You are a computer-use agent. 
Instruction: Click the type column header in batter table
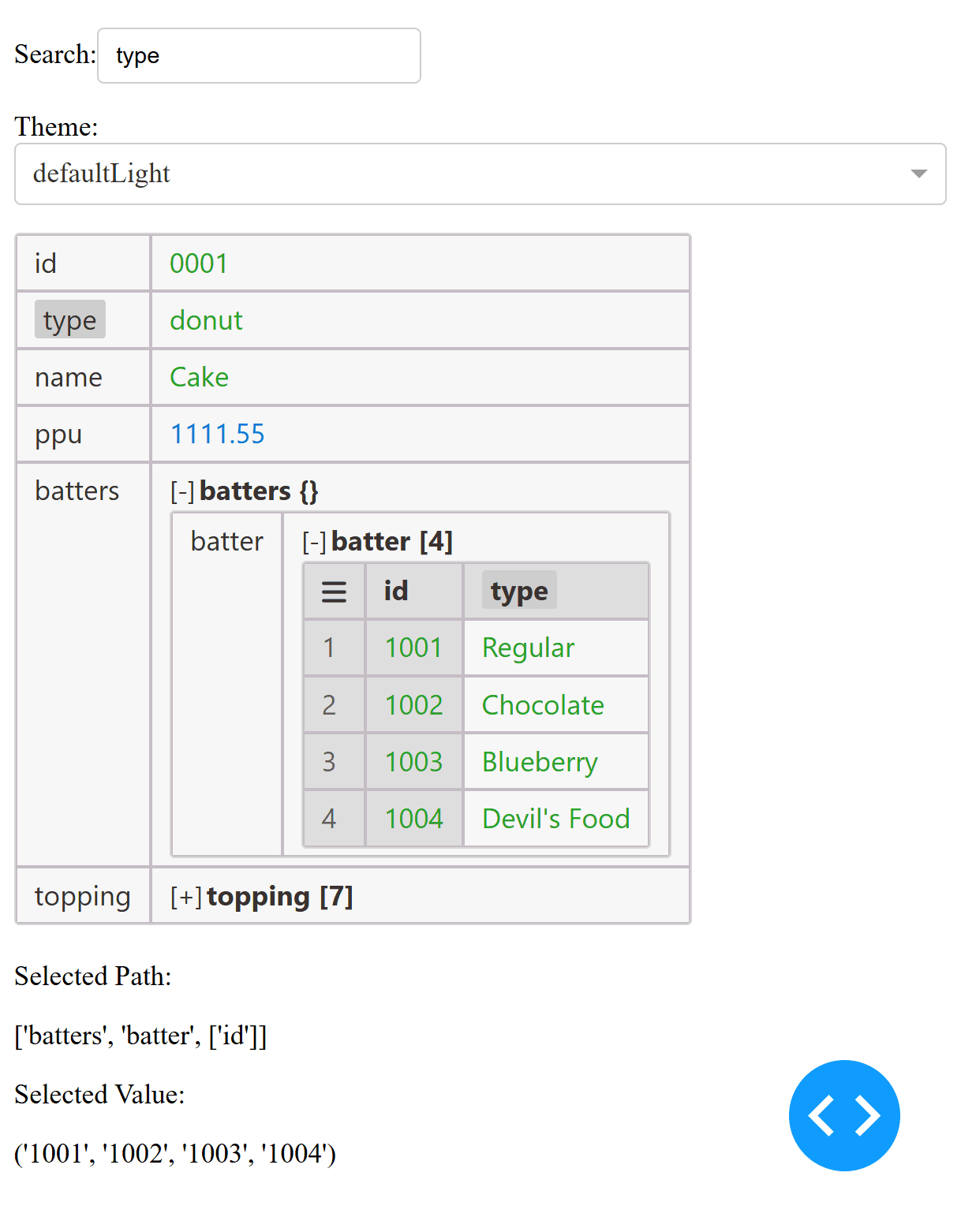click(x=518, y=590)
